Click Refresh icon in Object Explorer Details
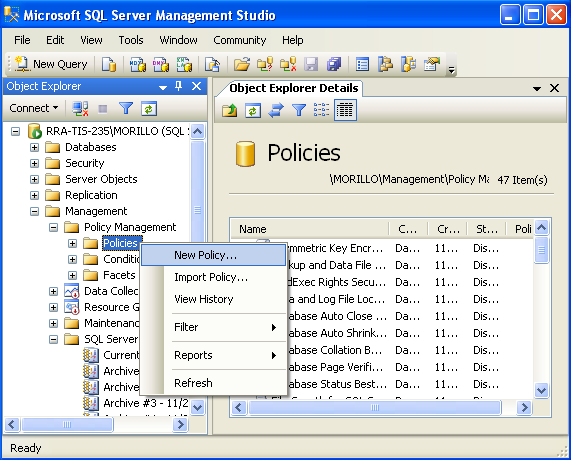571x460 pixels. 253,110
